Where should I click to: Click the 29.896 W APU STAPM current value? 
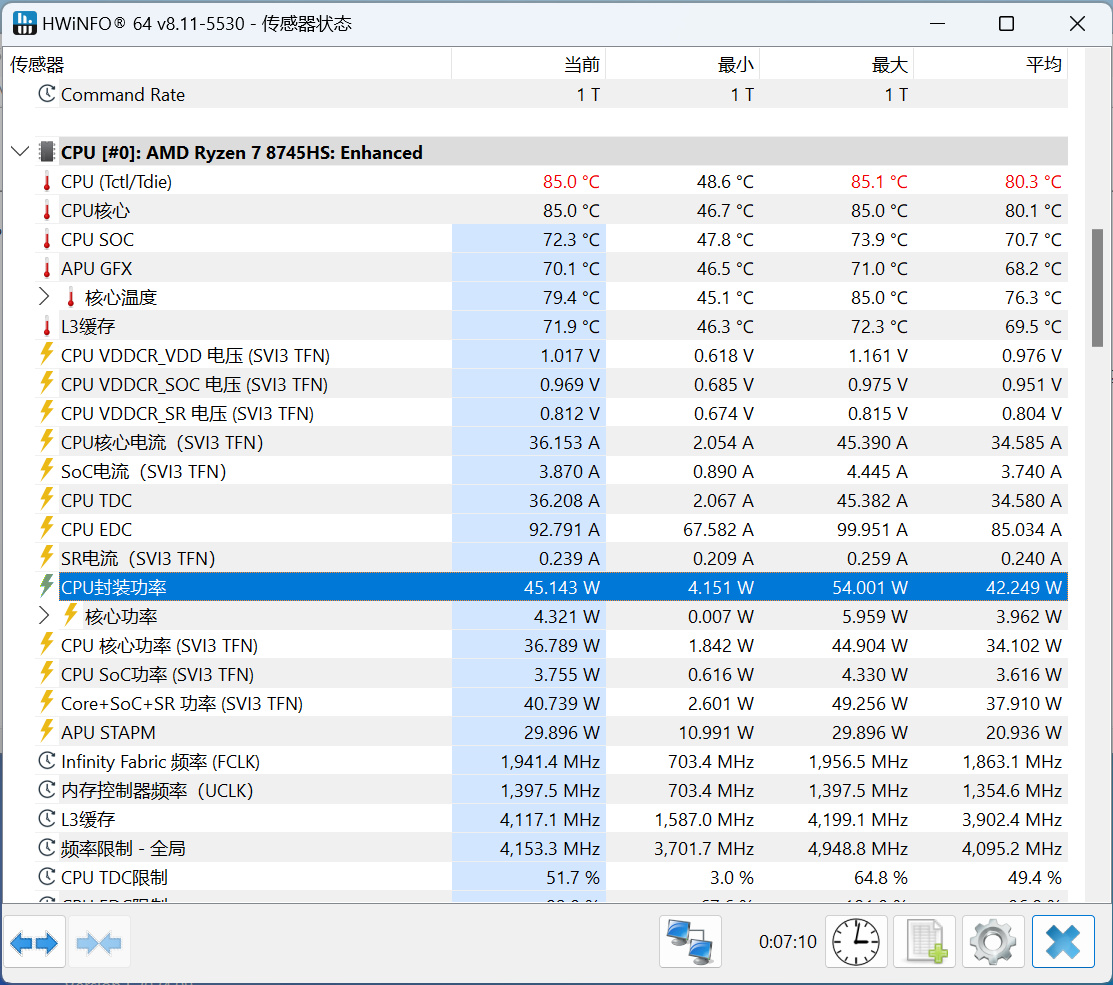coord(562,732)
